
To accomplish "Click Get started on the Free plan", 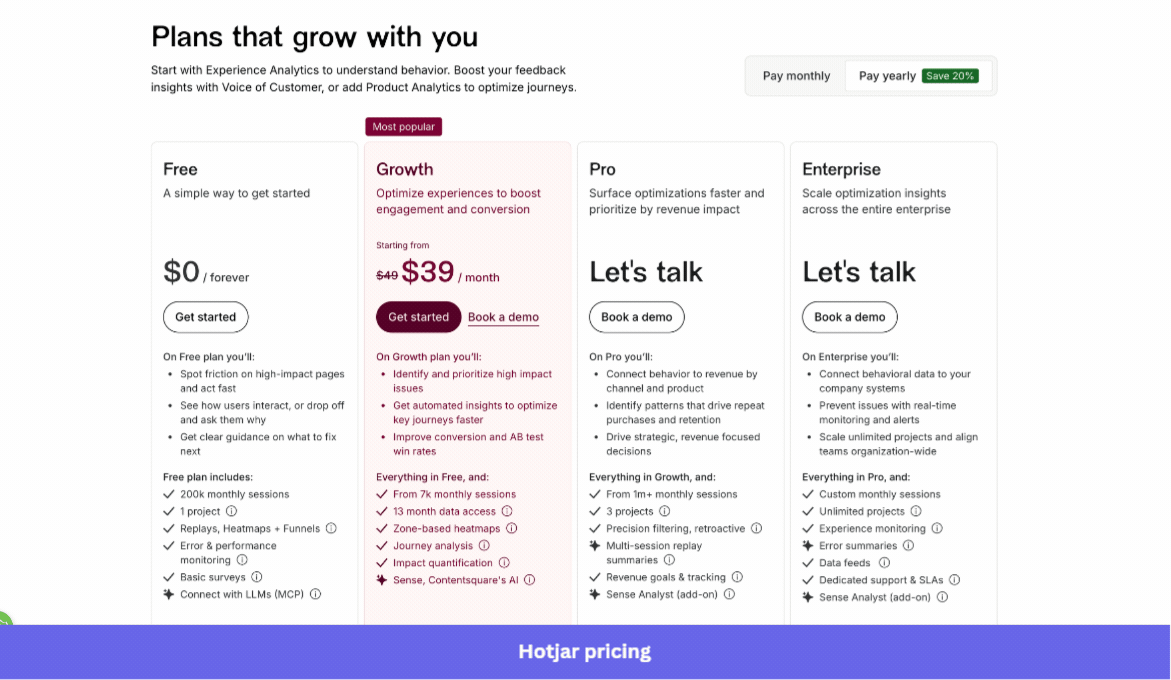I will [x=205, y=317].
